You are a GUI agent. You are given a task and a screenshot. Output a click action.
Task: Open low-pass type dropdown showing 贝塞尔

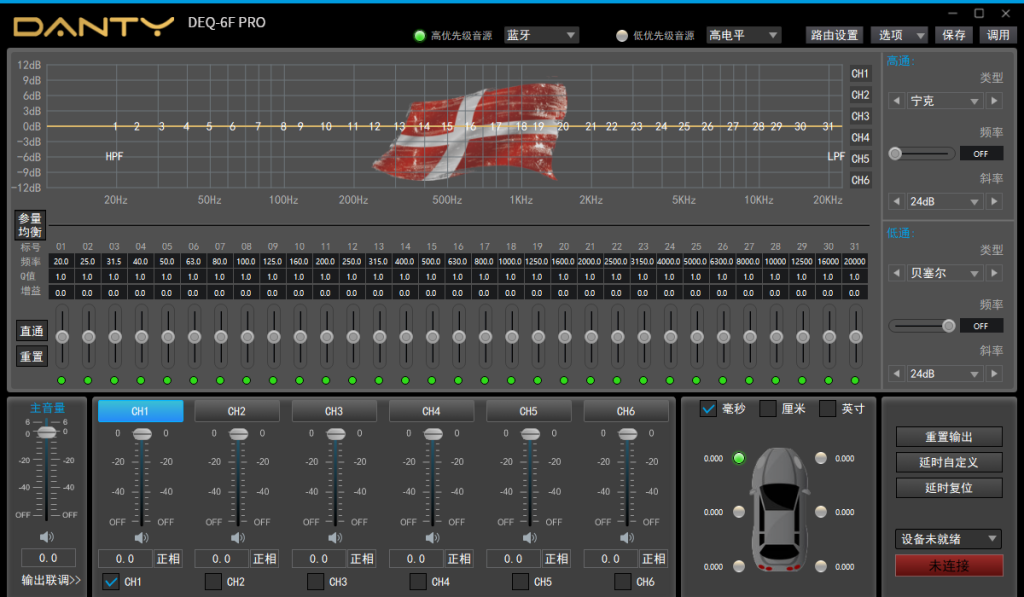[x=945, y=273]
